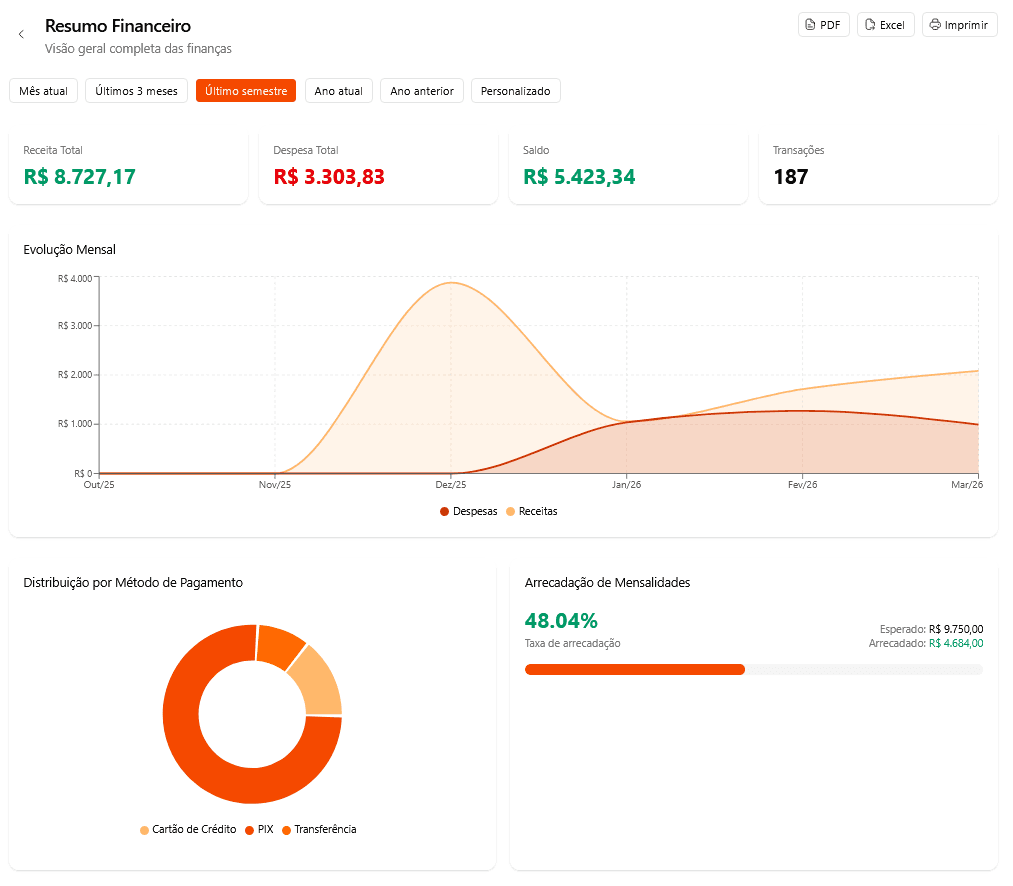Export report using the PDF button
This screenshot has width=1013, height=886.
click(x=823, y=25)
